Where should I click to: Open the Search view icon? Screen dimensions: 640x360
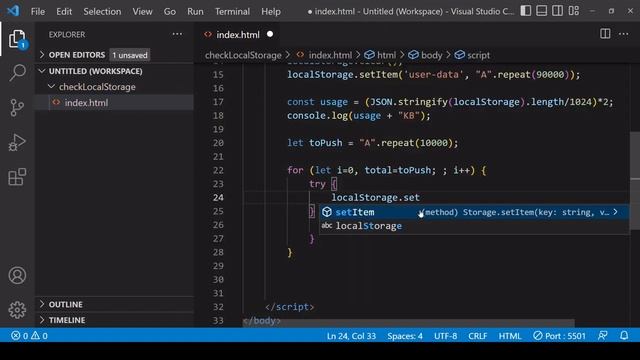click(x=17, y=73)
